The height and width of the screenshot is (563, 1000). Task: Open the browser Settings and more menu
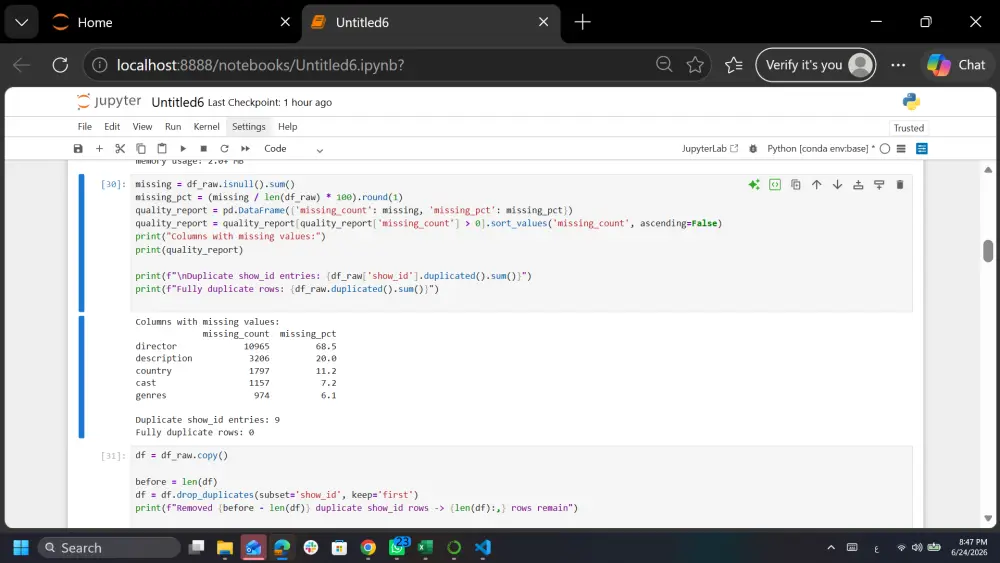pos(898,65)
